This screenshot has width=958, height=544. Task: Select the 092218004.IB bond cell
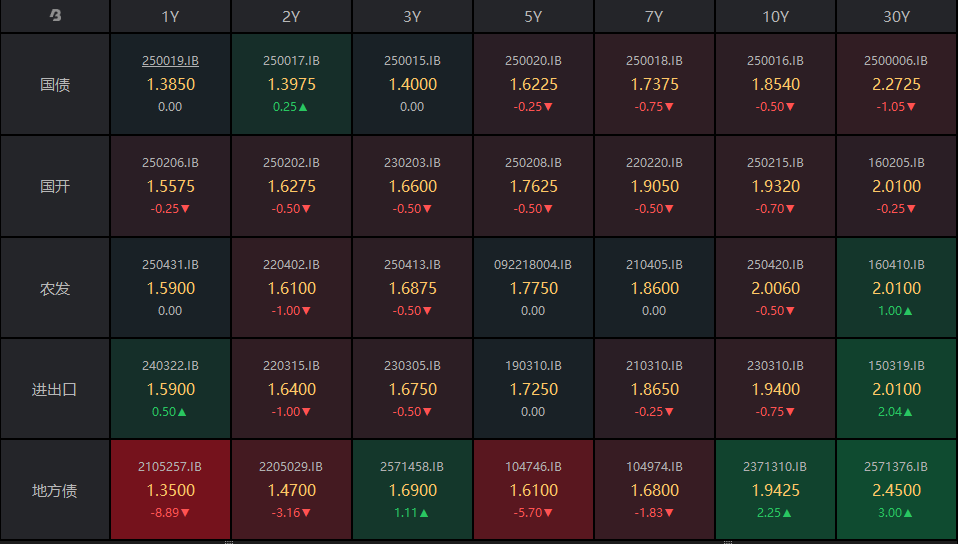point(533,288)
